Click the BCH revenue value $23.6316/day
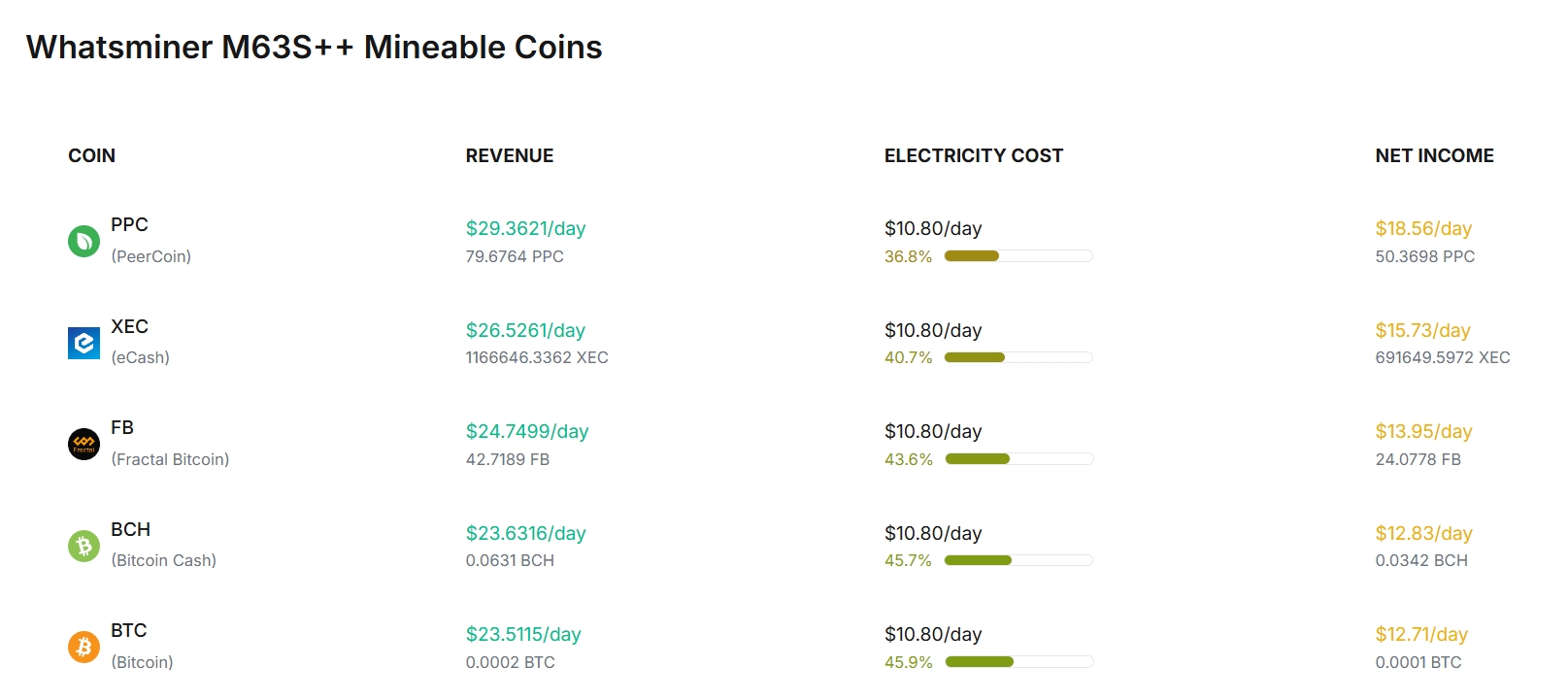1568x700 pixels. 524,533
